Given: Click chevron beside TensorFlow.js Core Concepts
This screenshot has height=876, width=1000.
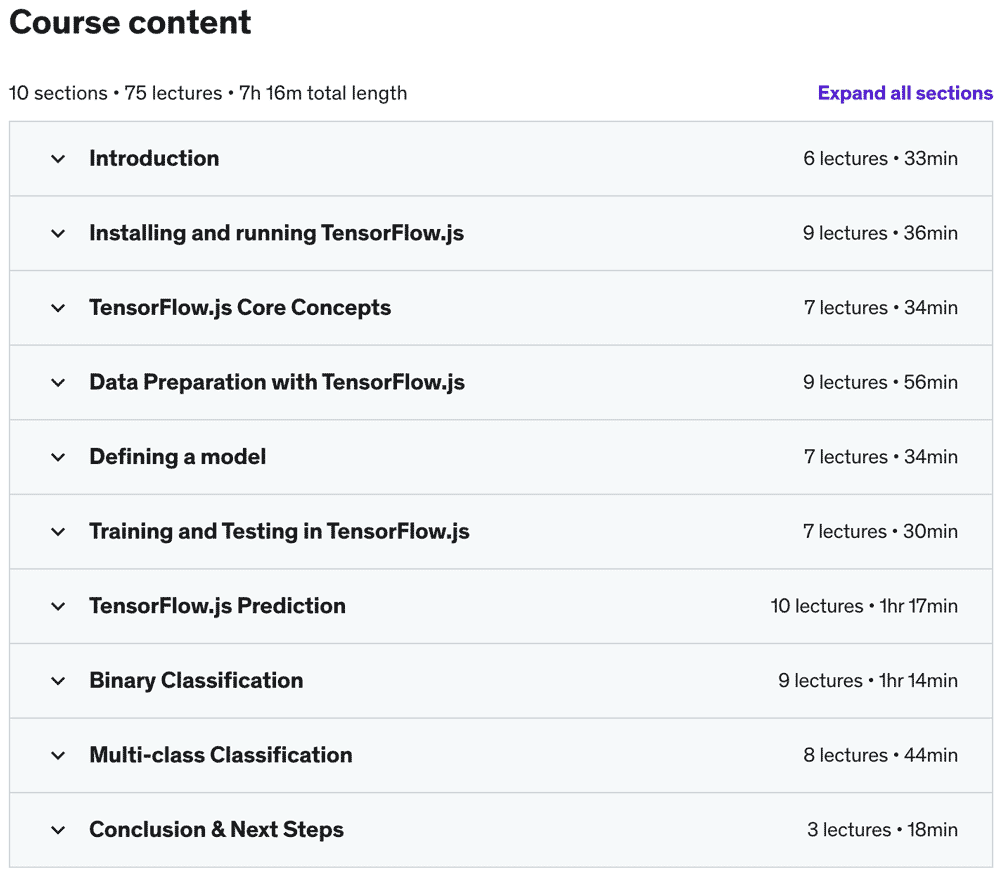Looking at the screenshot, I should pos(58,308).
